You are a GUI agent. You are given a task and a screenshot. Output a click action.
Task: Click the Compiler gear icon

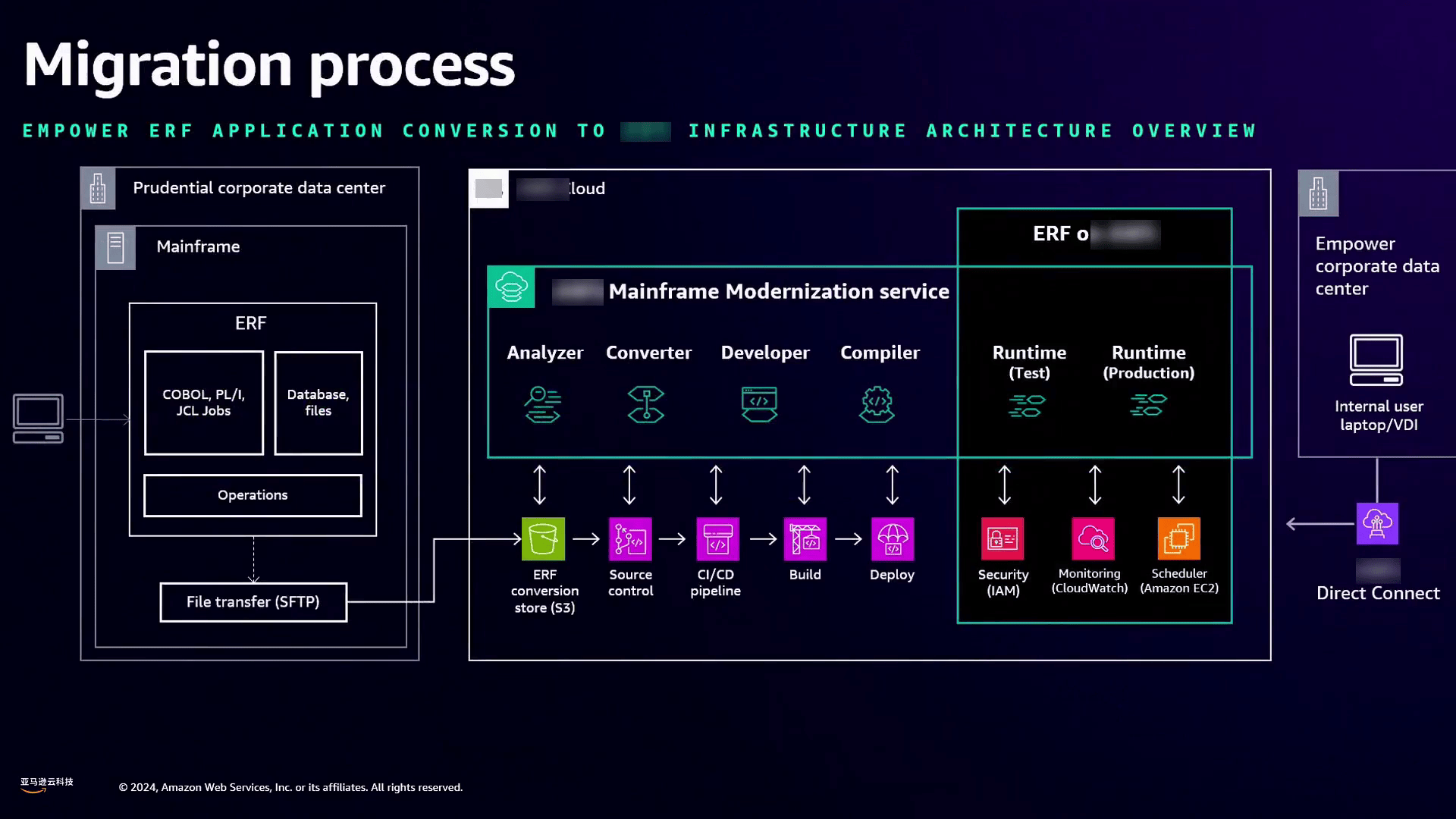[x=877, y=404]
